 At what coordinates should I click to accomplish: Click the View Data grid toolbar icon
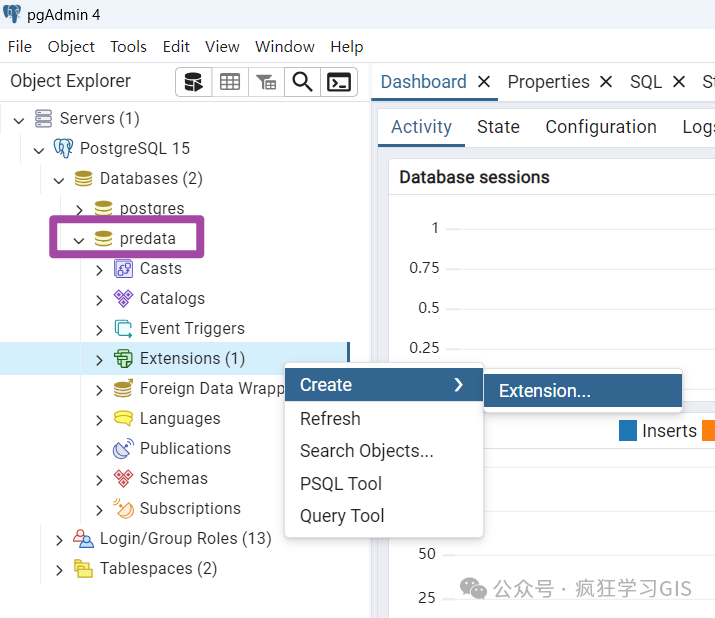tap(230, 82)
